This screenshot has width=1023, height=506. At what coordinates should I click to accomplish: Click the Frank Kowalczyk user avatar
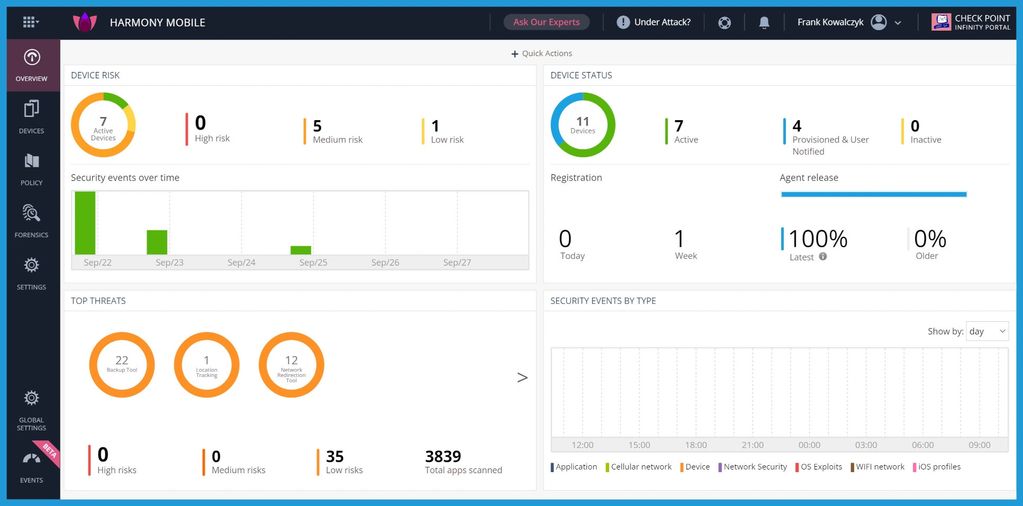point(879,22)
